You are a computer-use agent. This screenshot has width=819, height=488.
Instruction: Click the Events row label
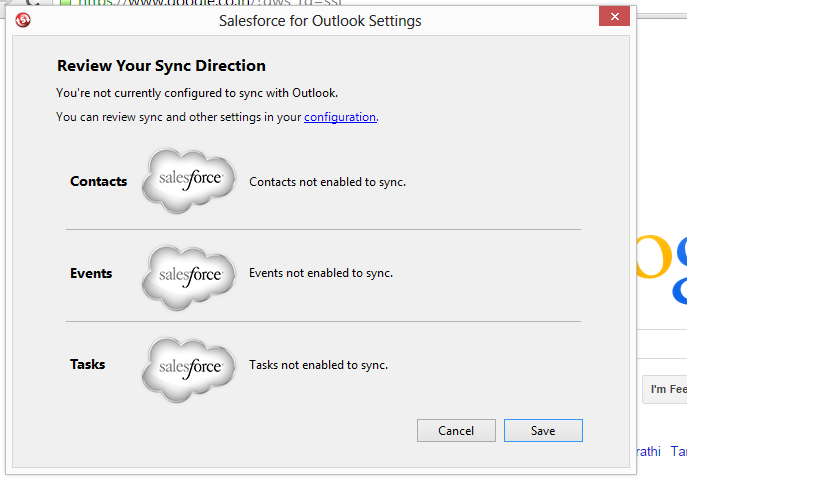pyautogui.click(x=91, y=274)
